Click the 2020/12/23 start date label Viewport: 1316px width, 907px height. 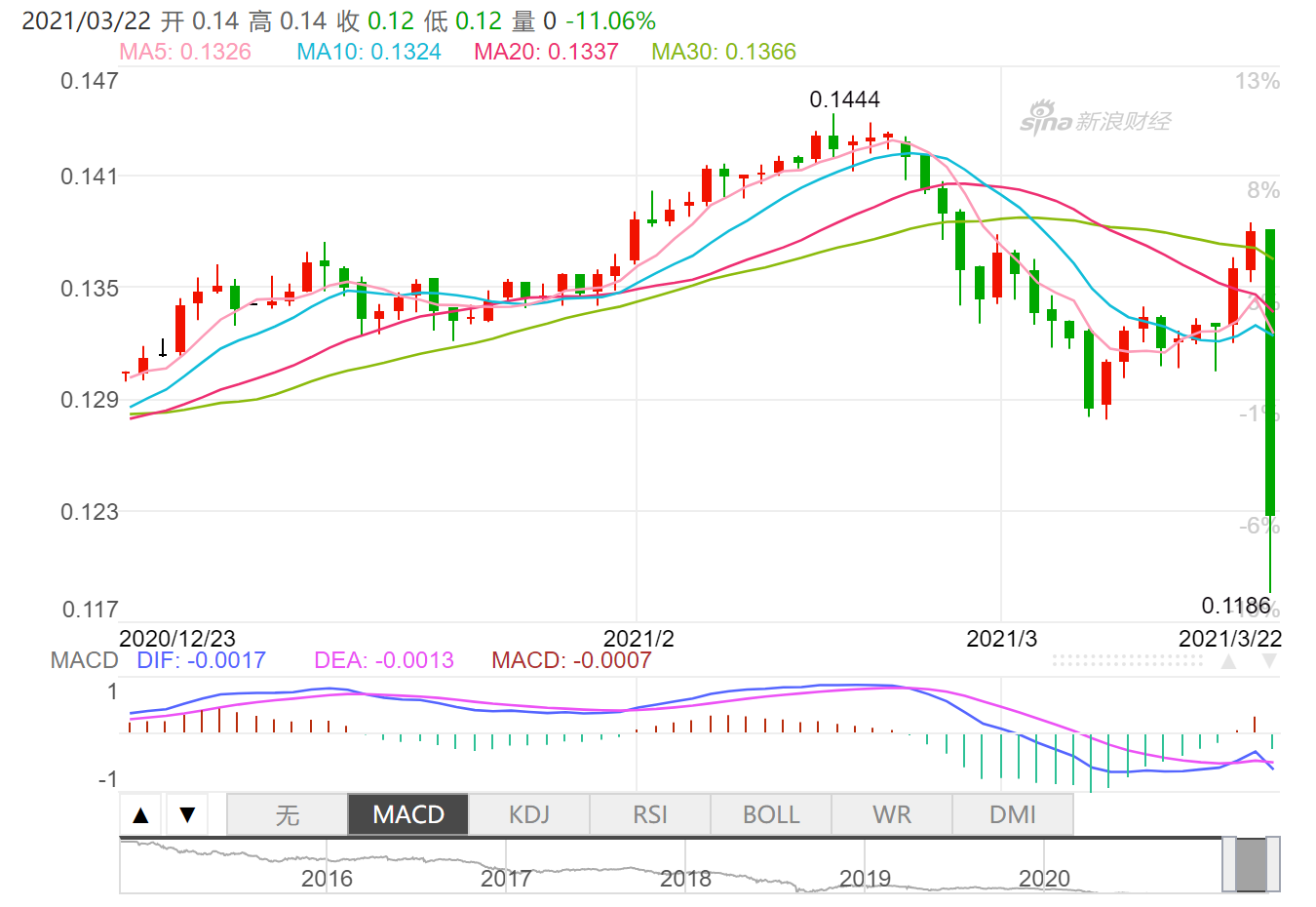click(177, 639)
